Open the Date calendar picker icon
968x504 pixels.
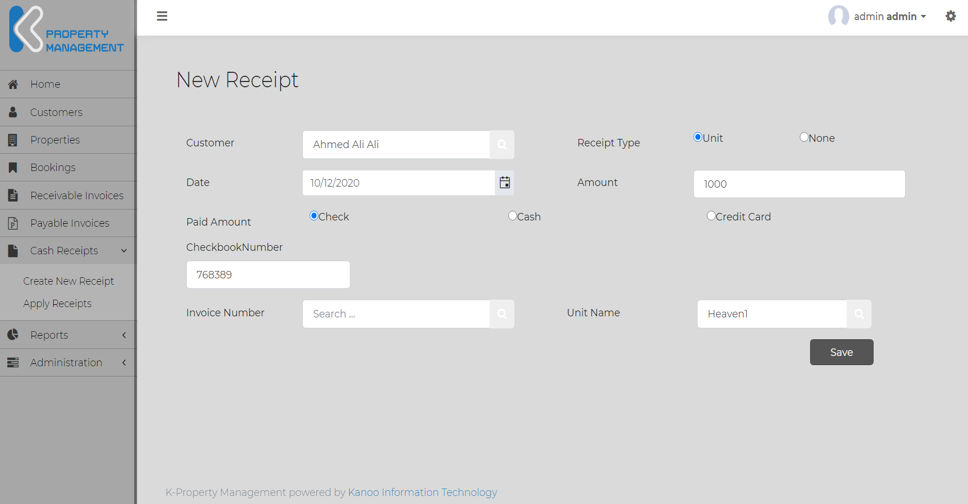(x=505, y=183)
